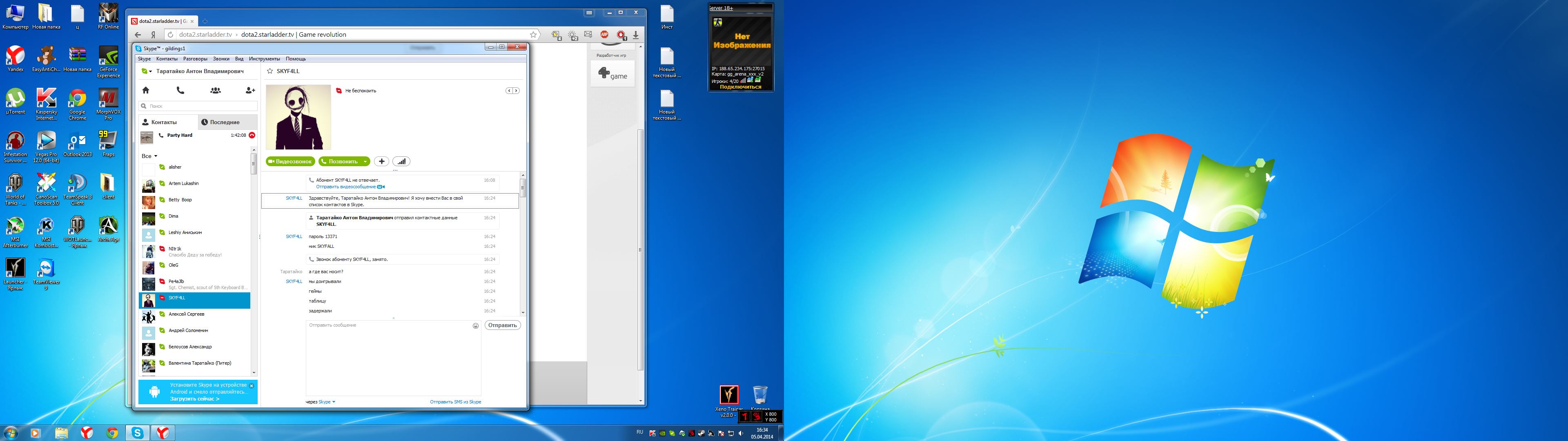Click the Отправить send button
The height and width of the screenshot is (441, 1568).
pyautogui.click(x=503, y=325)
